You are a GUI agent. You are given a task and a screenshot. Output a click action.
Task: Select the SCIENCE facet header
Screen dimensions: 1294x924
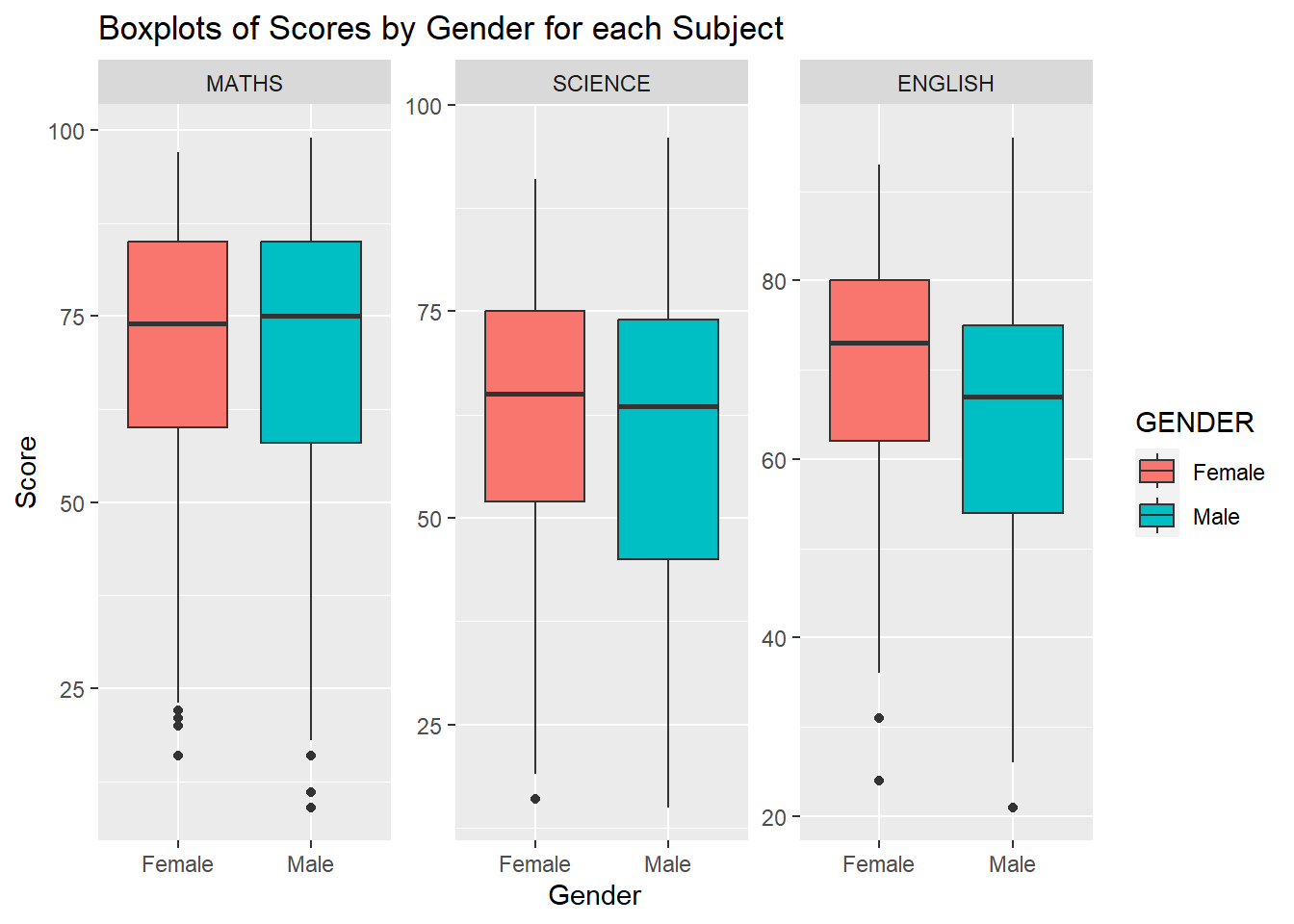601,84
